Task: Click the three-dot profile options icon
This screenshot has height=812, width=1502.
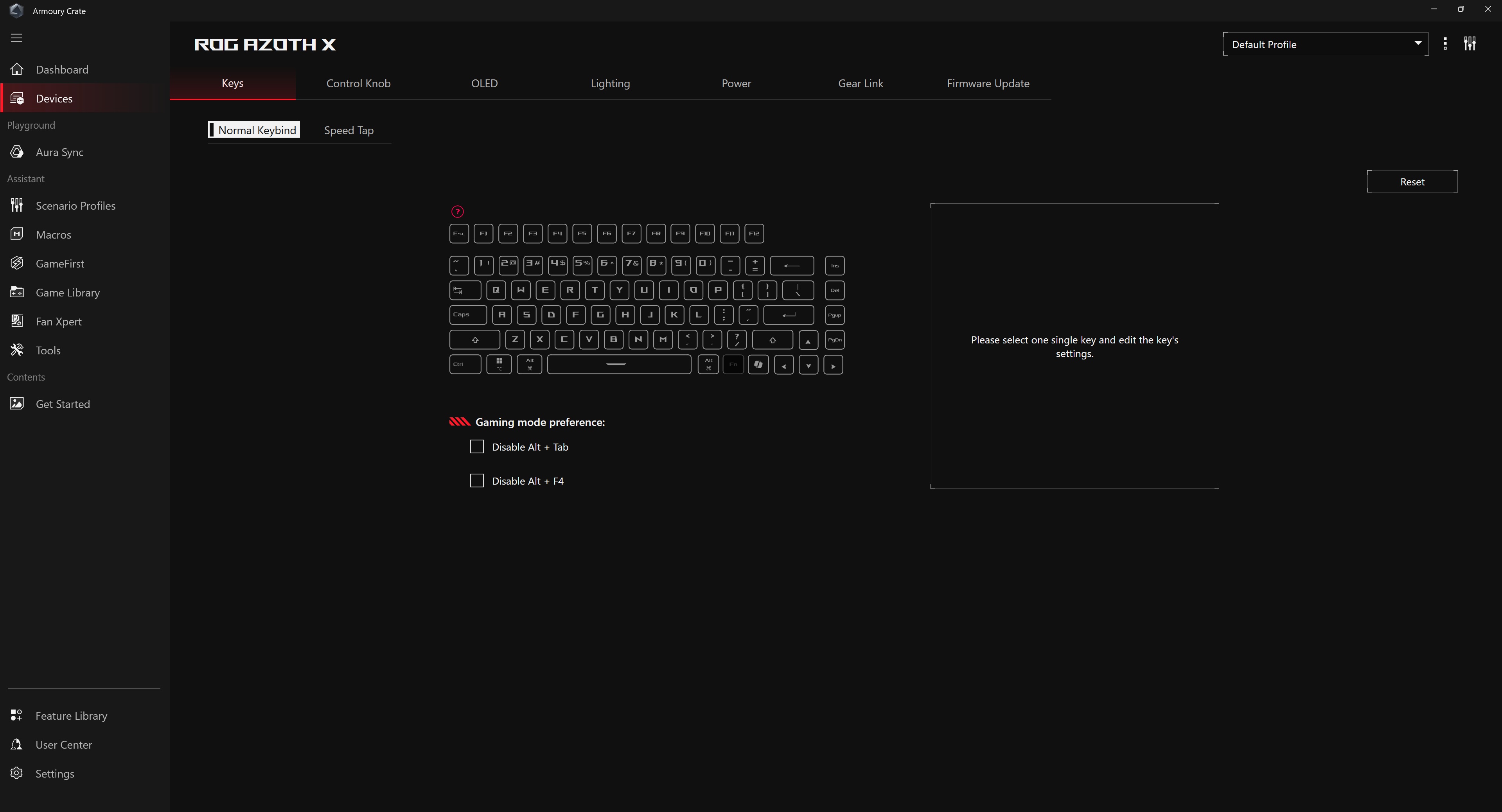Action: (1445, 44)
